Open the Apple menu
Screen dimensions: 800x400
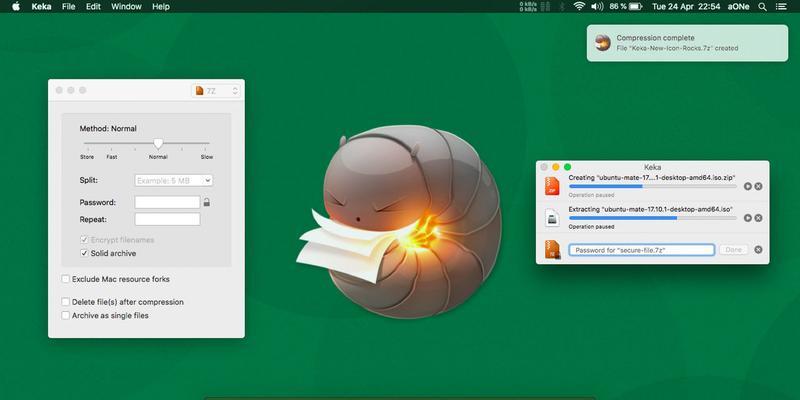click(x=15, y=6)
